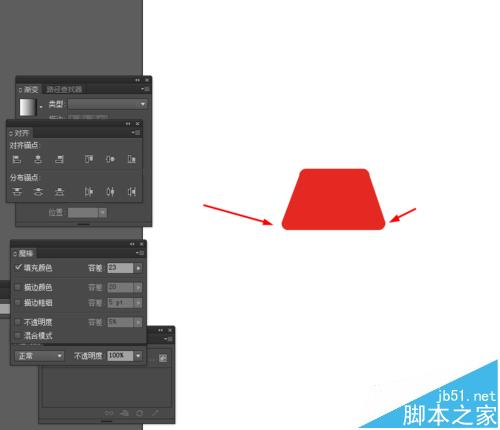Click the gradient preview swatch

pyautogui.click(x=28, y=107)
